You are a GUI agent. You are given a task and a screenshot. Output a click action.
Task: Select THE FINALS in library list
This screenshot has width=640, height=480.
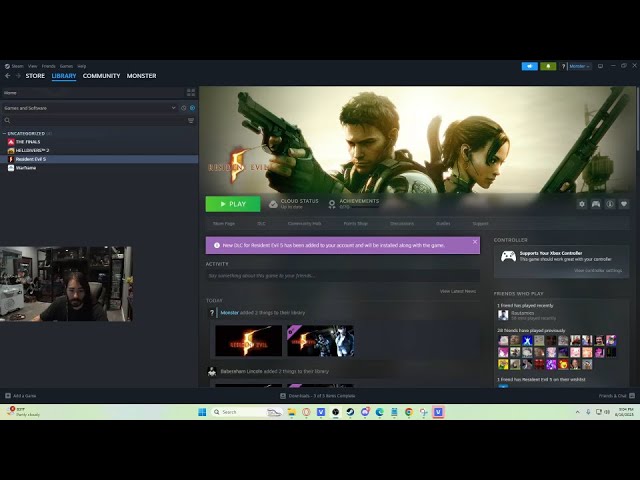click(28, 142)
